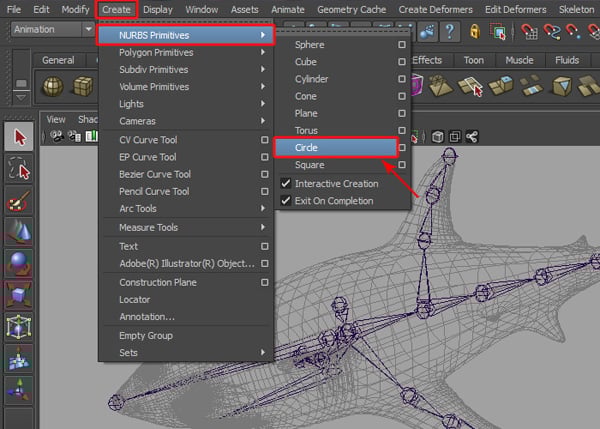The height and width of the screenshot is (429, 600).
Task: Click the polygon sphere shelf icon
Action: [51, 87]
